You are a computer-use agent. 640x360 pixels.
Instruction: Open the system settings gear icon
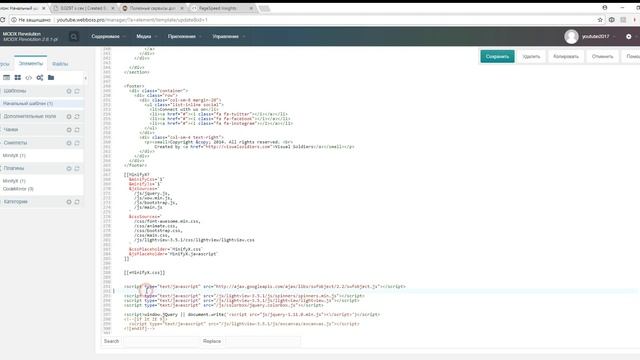[x=629, y=36]
